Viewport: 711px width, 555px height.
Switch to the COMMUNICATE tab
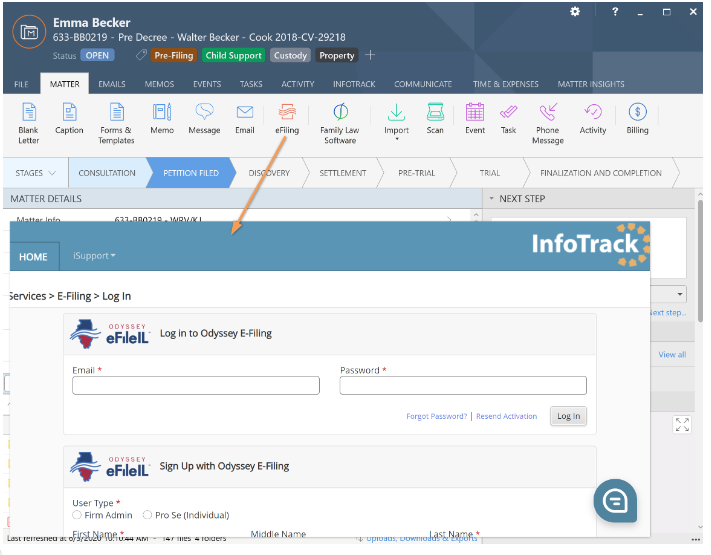(x=423, y=84)
